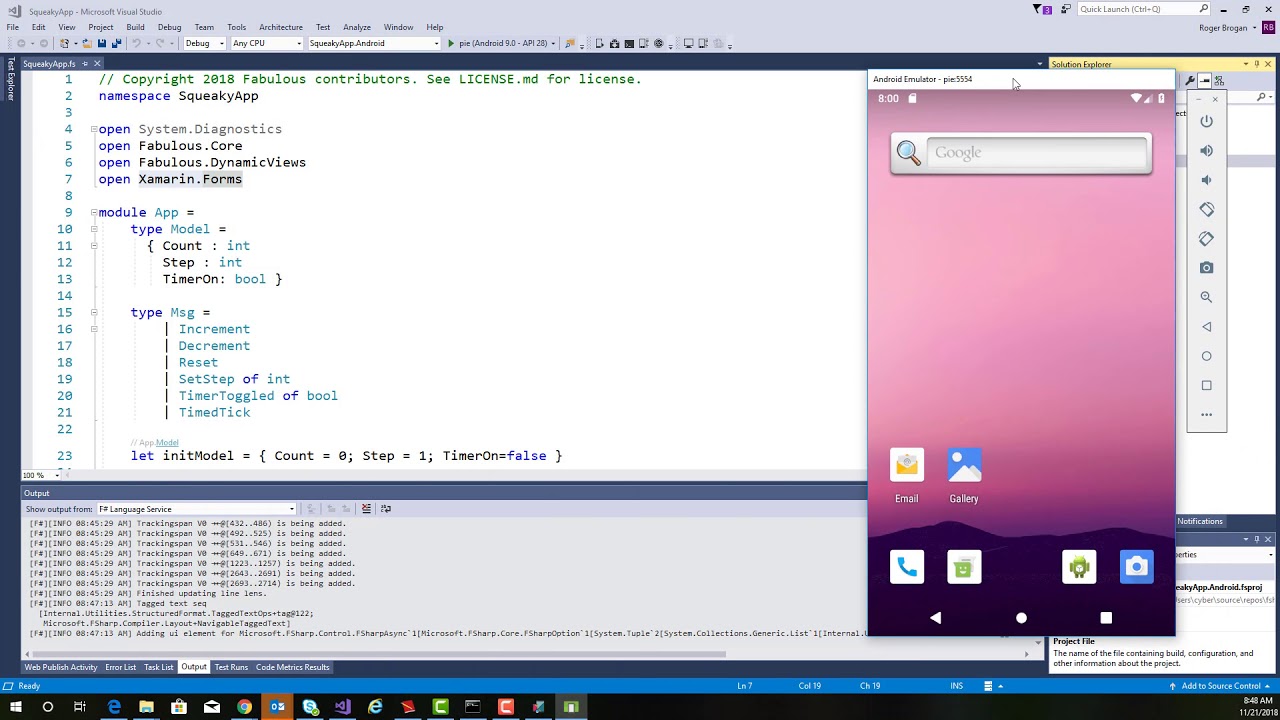
Task: Open Camera app in Android dock
Action: 1136,567
